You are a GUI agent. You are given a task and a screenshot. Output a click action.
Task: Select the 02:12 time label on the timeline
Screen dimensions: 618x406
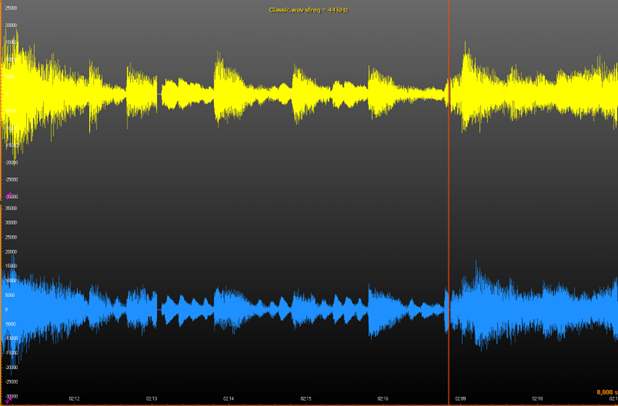tap(74, 399)
